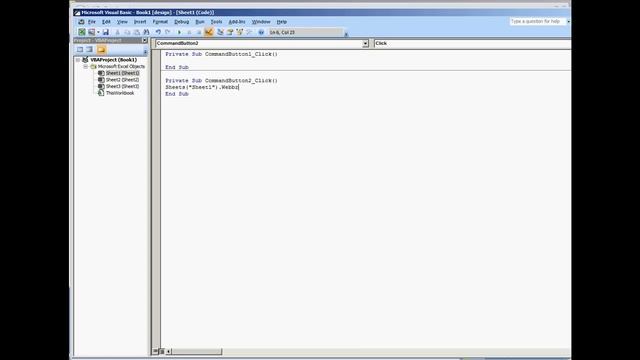Click the 'Private Sub CommandButton1_Click()' line
This screenshot has width=640, height=360.
(x=221, y=54)
